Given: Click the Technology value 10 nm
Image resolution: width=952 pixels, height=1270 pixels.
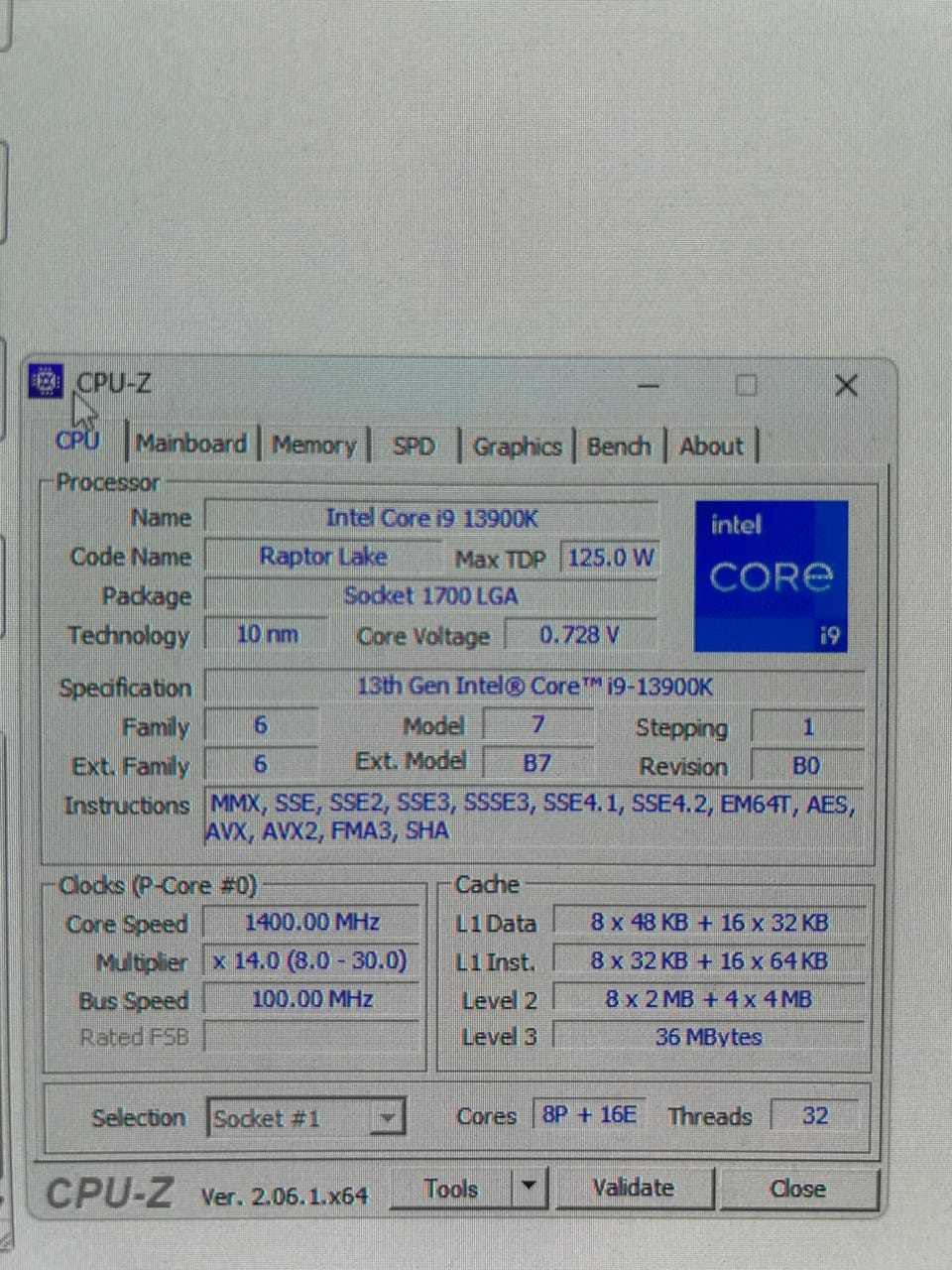Looking at the screenshot, I should point(267,634).
